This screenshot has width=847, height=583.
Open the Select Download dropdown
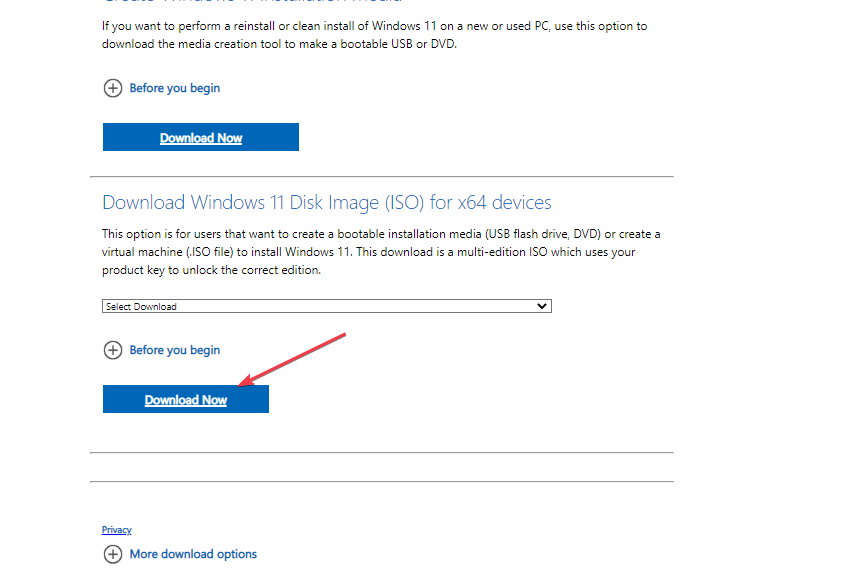pyautogui.click(x=326, y=306)
